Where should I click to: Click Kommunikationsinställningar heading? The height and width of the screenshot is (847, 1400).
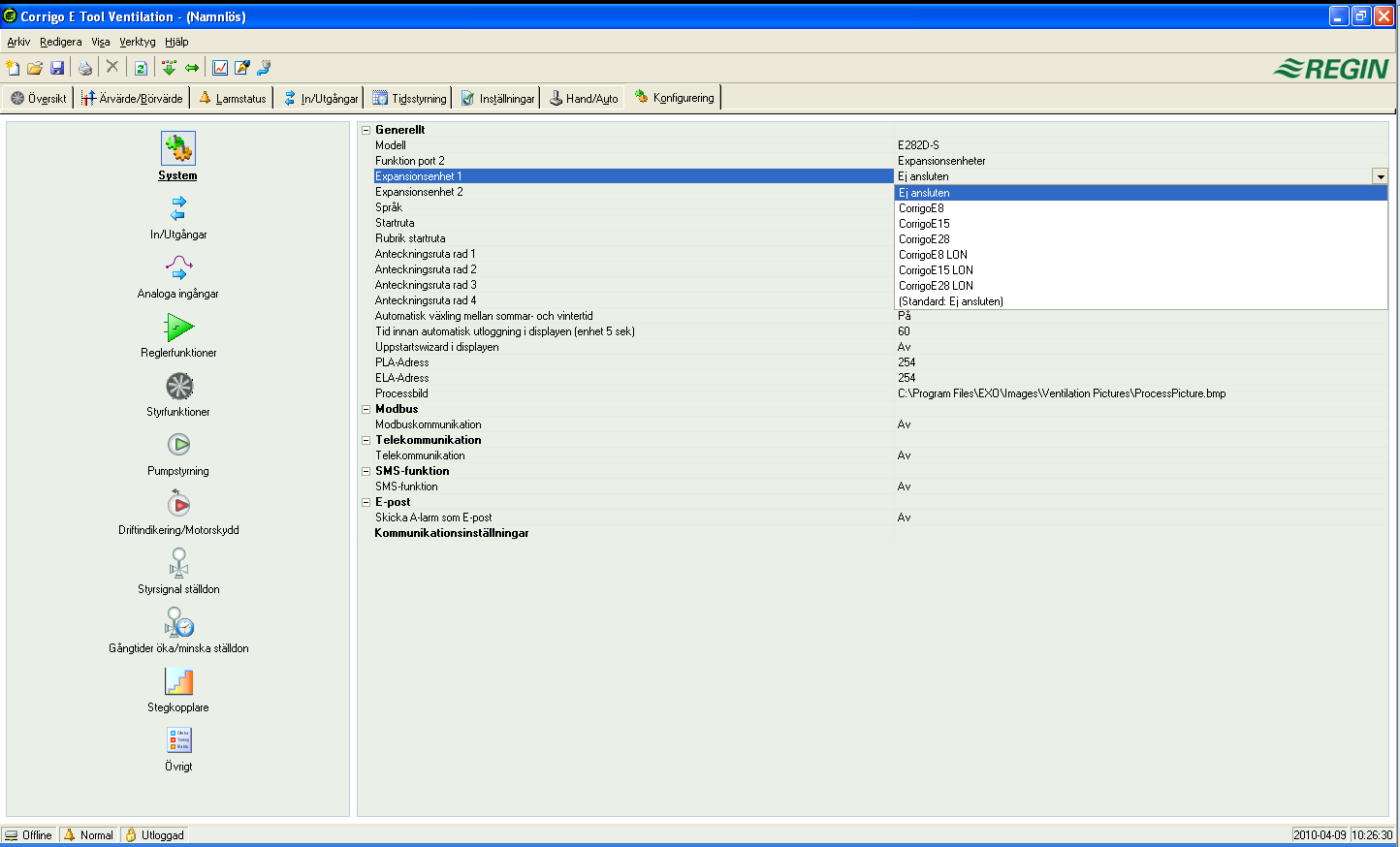pyautogui.click(x=452, y=533)
